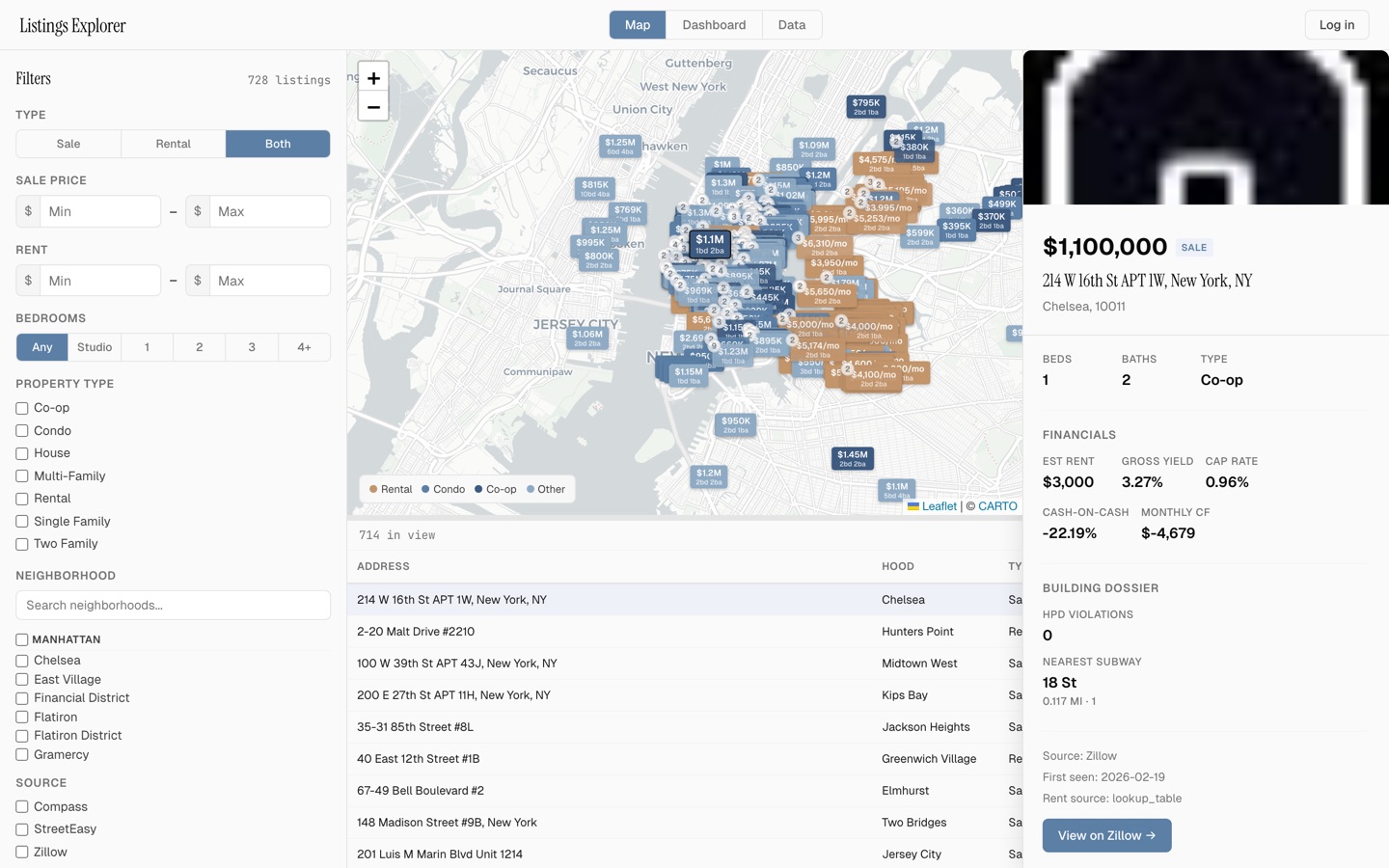Click the $1.45M 2bd 2ba map marker

[x=852, y=457]
